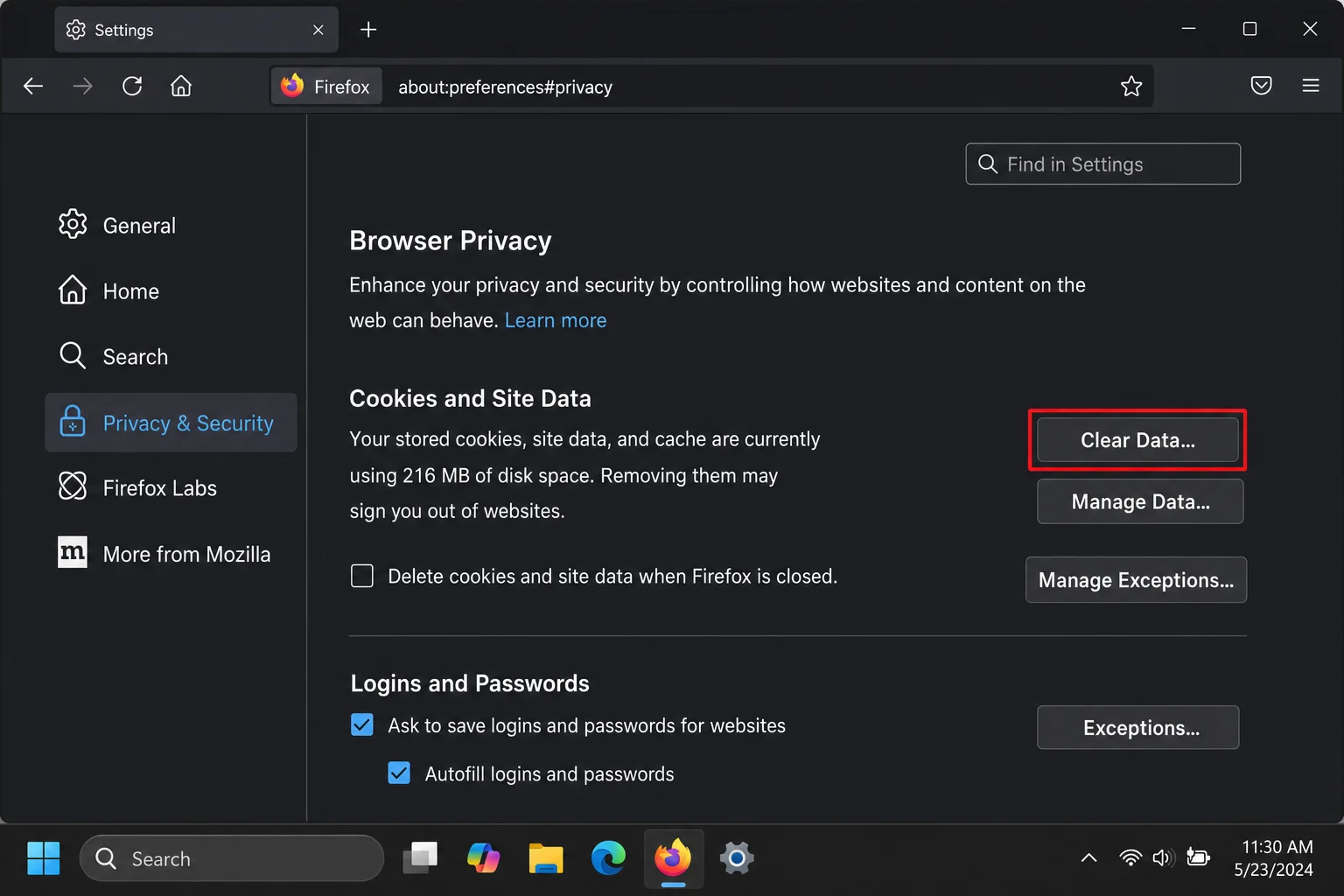
Task: Reload the current page
Action: click(132, 86)
